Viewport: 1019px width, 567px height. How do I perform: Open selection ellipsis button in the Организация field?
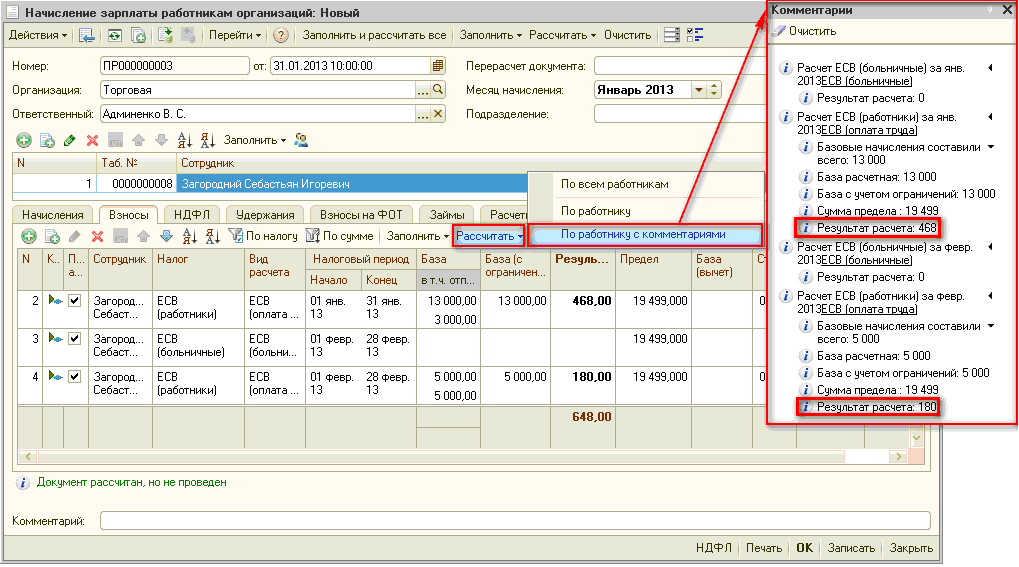423,90
